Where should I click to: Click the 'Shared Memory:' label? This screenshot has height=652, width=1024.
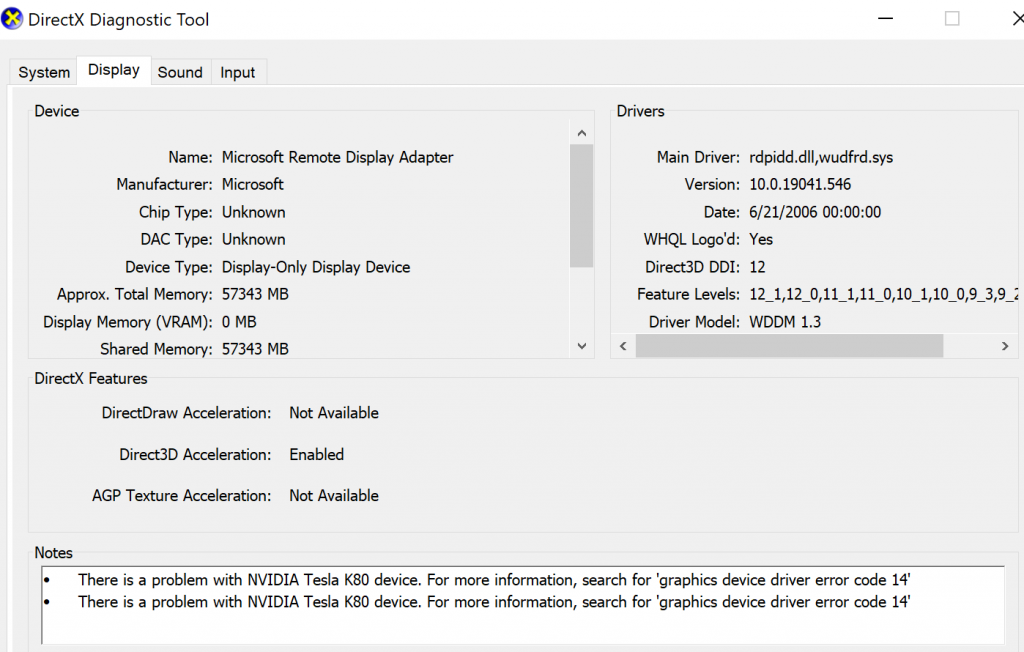pyautogui.click(x=156, y=350)
